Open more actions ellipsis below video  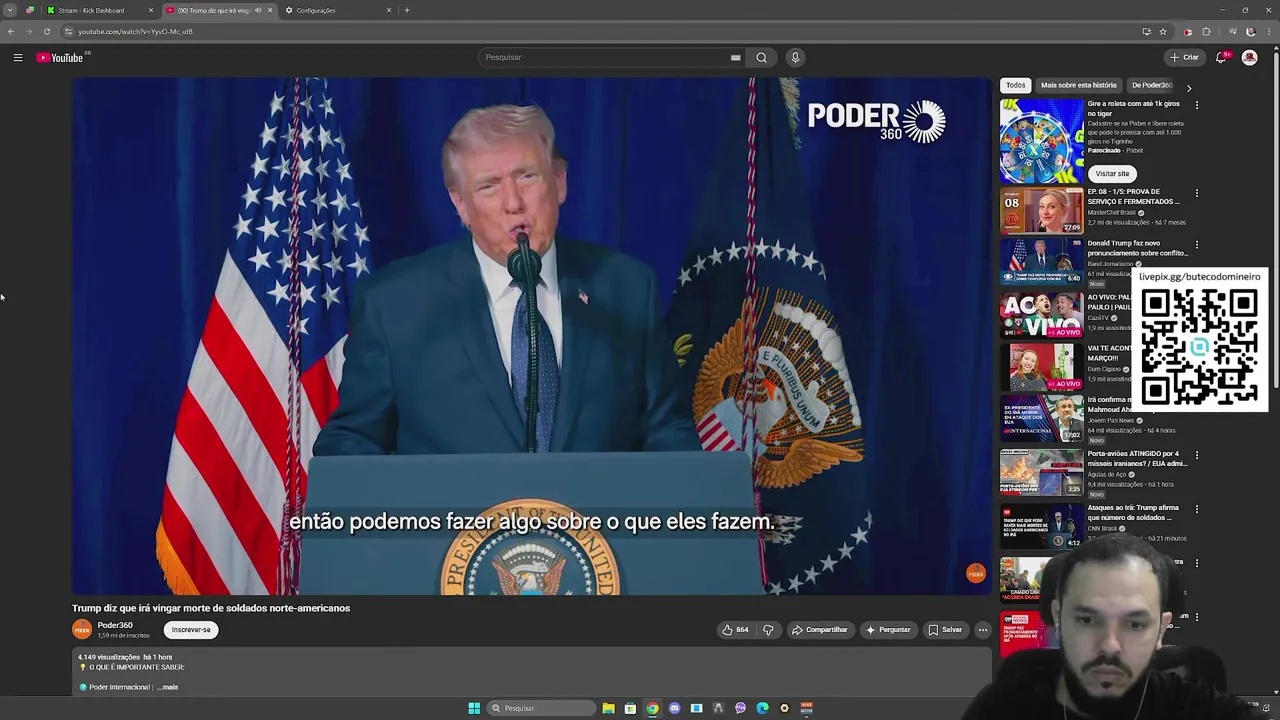[983, 630]
